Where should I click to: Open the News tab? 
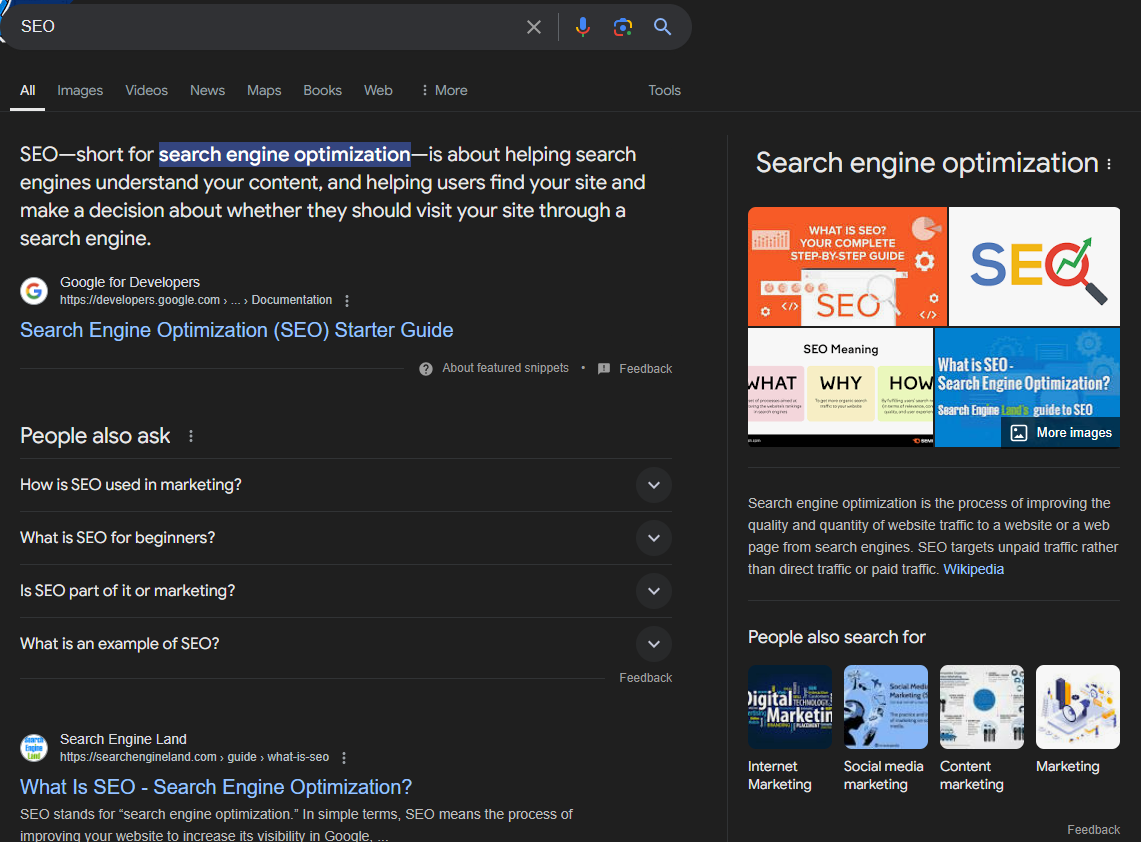207,90
